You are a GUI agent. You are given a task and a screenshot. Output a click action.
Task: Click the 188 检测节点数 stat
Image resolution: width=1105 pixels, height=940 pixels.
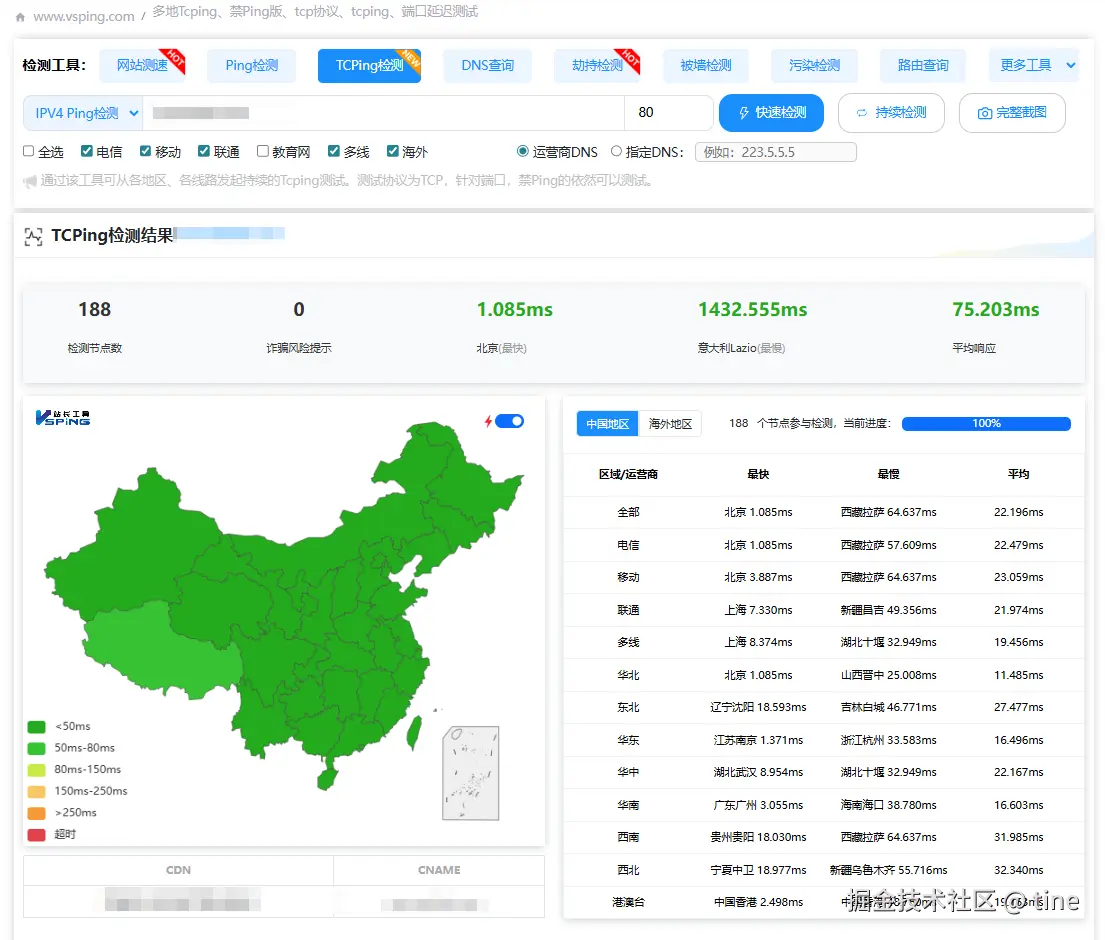point(94,309)
